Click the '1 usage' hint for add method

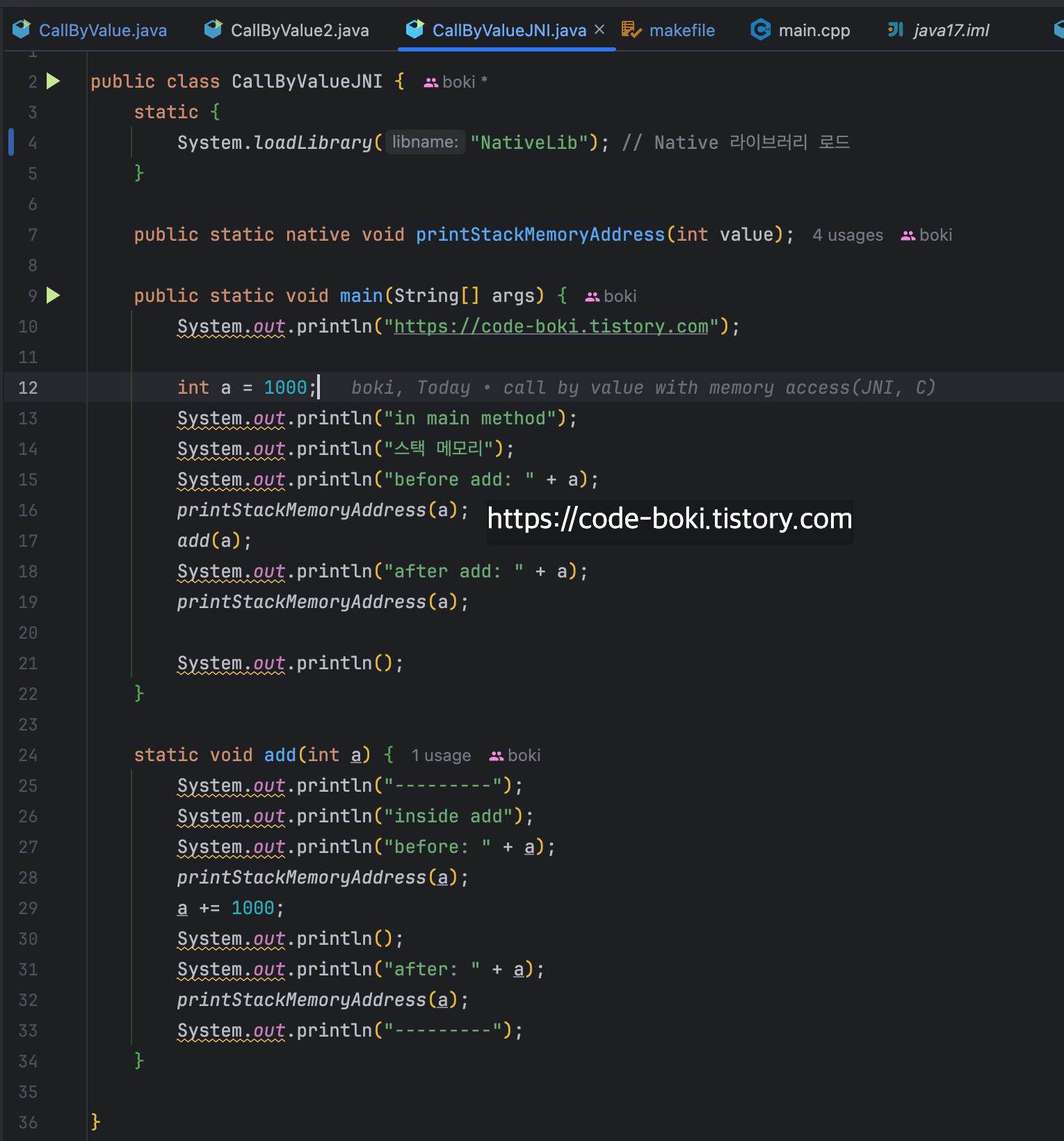[x=441, y=756]
